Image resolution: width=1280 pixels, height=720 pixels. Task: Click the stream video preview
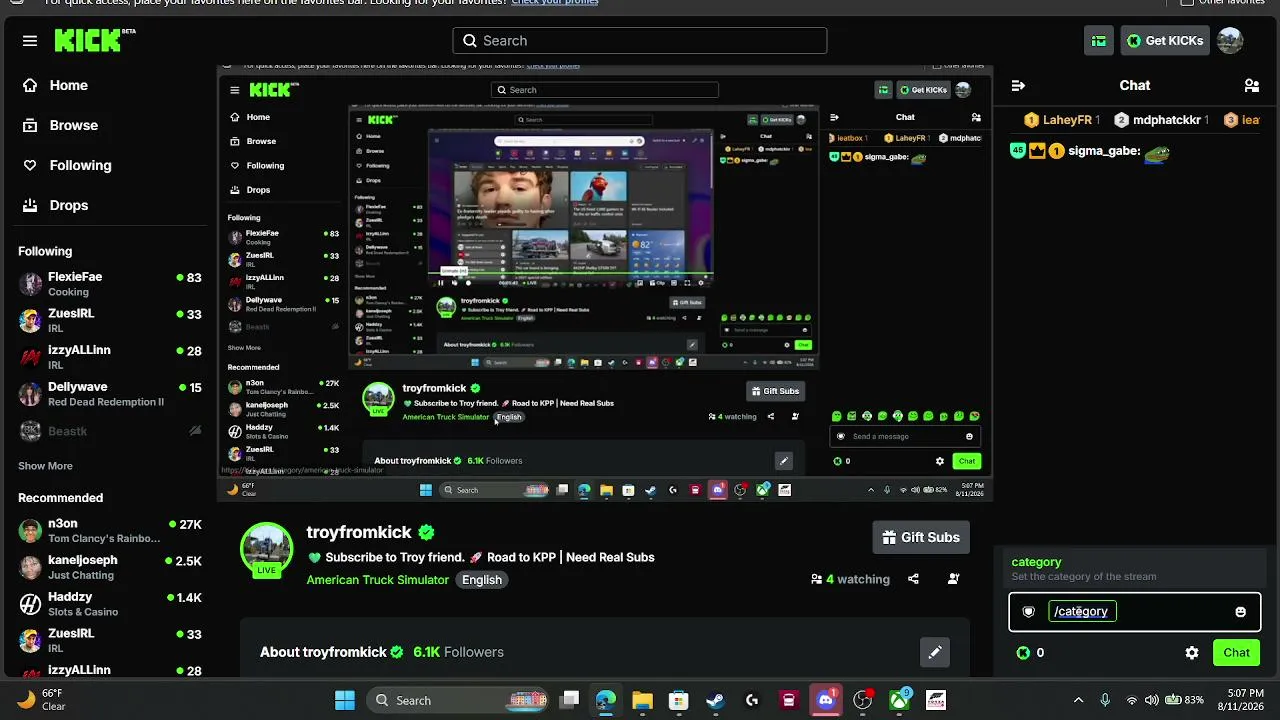[605, 284]
